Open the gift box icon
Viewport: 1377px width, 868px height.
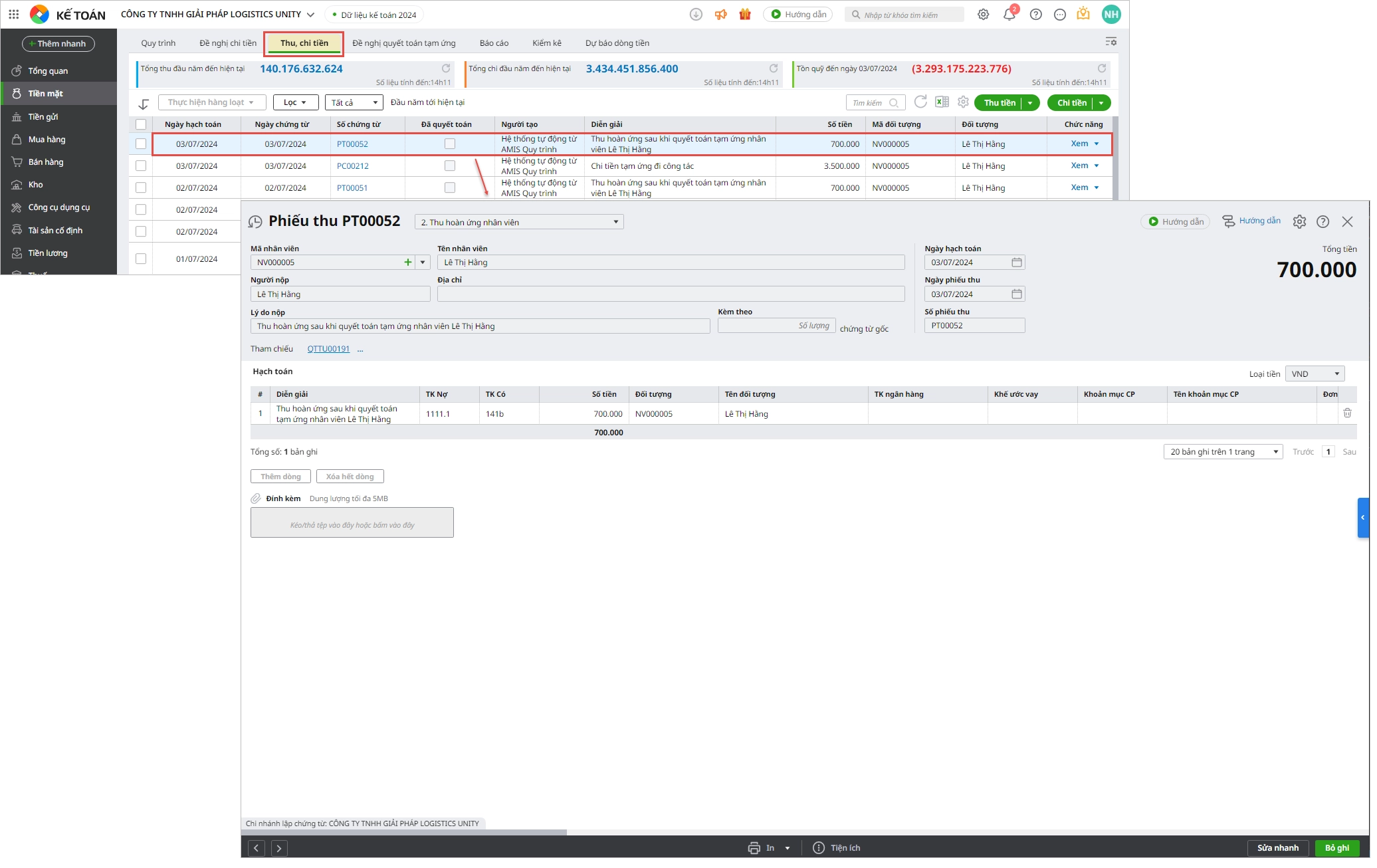point(745,14)
